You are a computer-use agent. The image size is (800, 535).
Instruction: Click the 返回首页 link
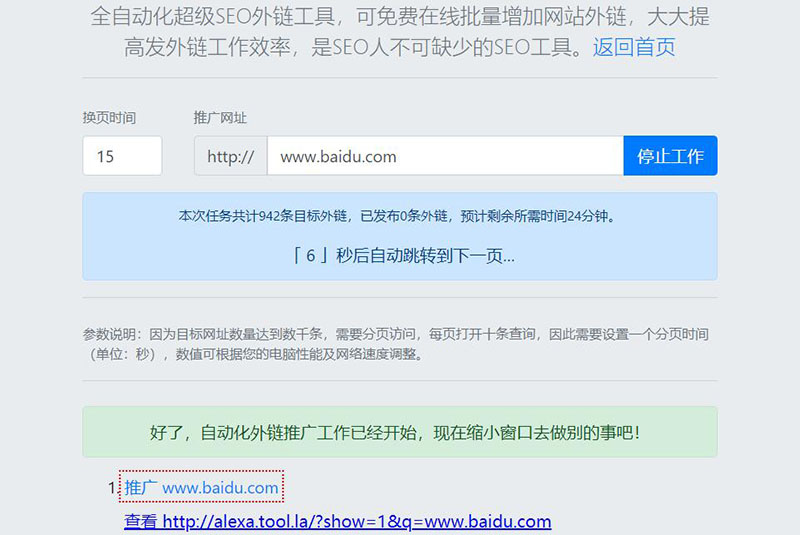[634, 47]
